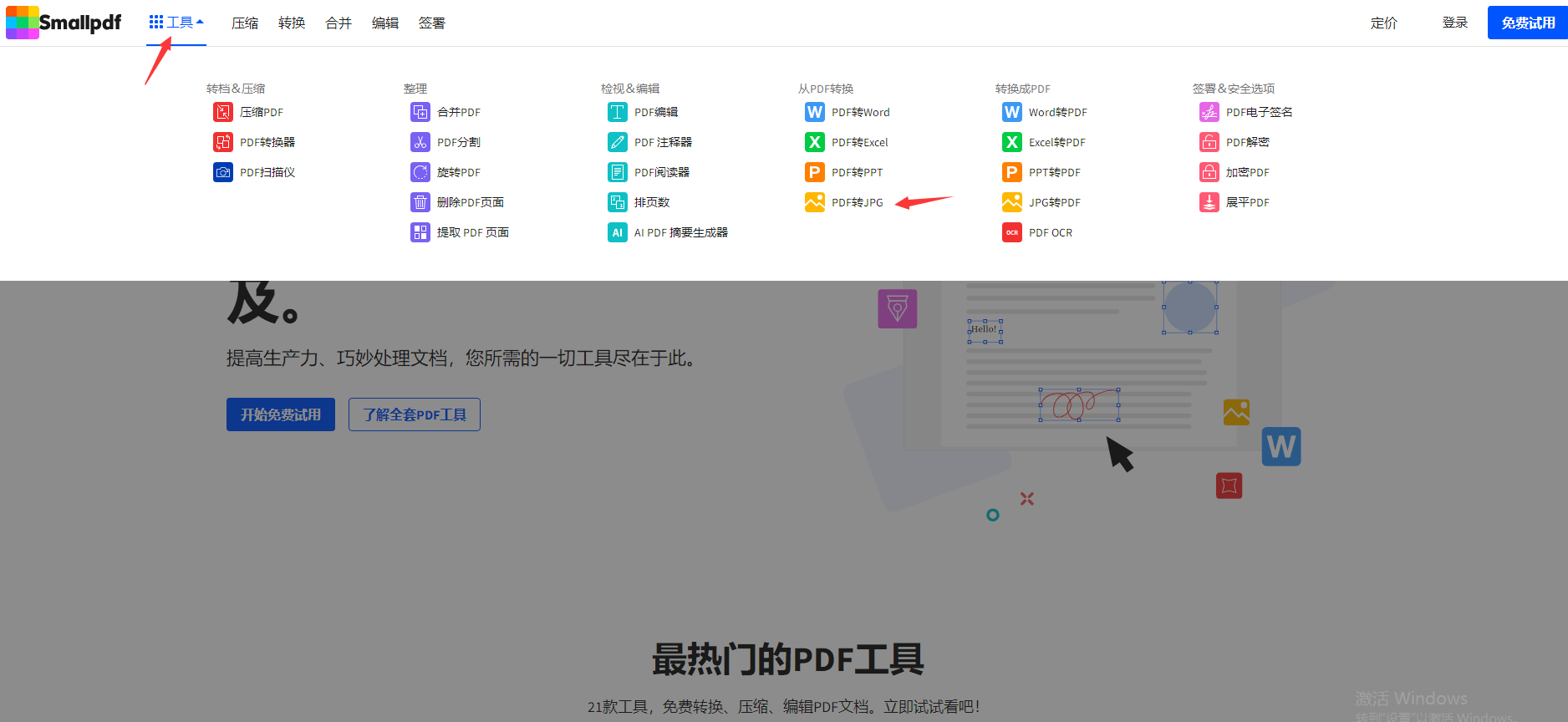Screen dimensions: 1568x722
Task: Click the 旋转PDF icon
Action: (x=420, y=172)
